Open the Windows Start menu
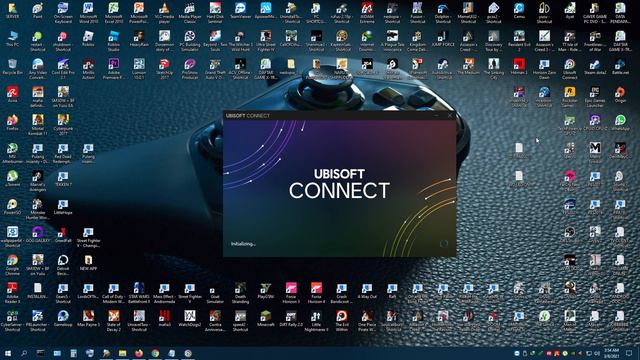Screen dimensions: 640x360 8,353
